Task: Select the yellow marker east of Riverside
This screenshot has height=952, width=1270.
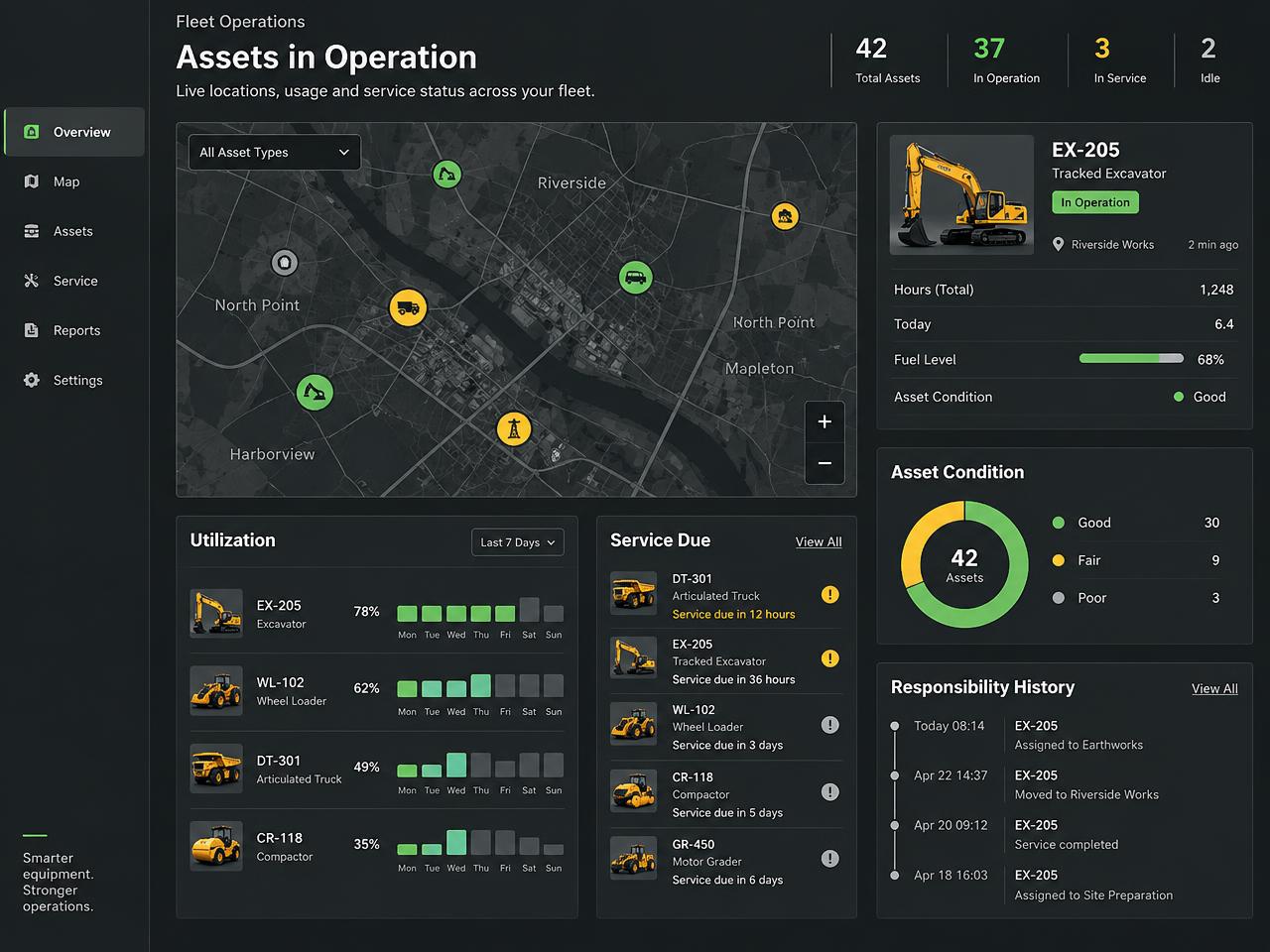Action: [785, 215]
